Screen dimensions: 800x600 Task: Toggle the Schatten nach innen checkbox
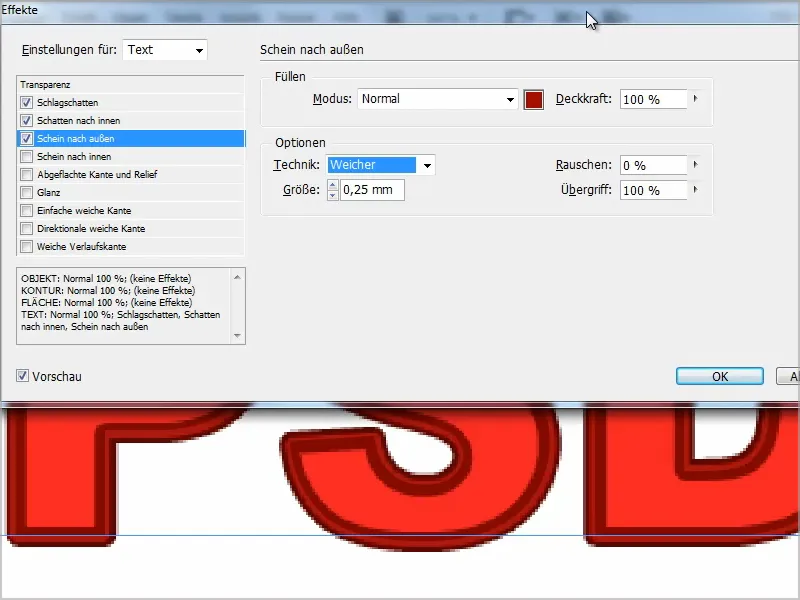pyautogui.click(x=27, y=120)
